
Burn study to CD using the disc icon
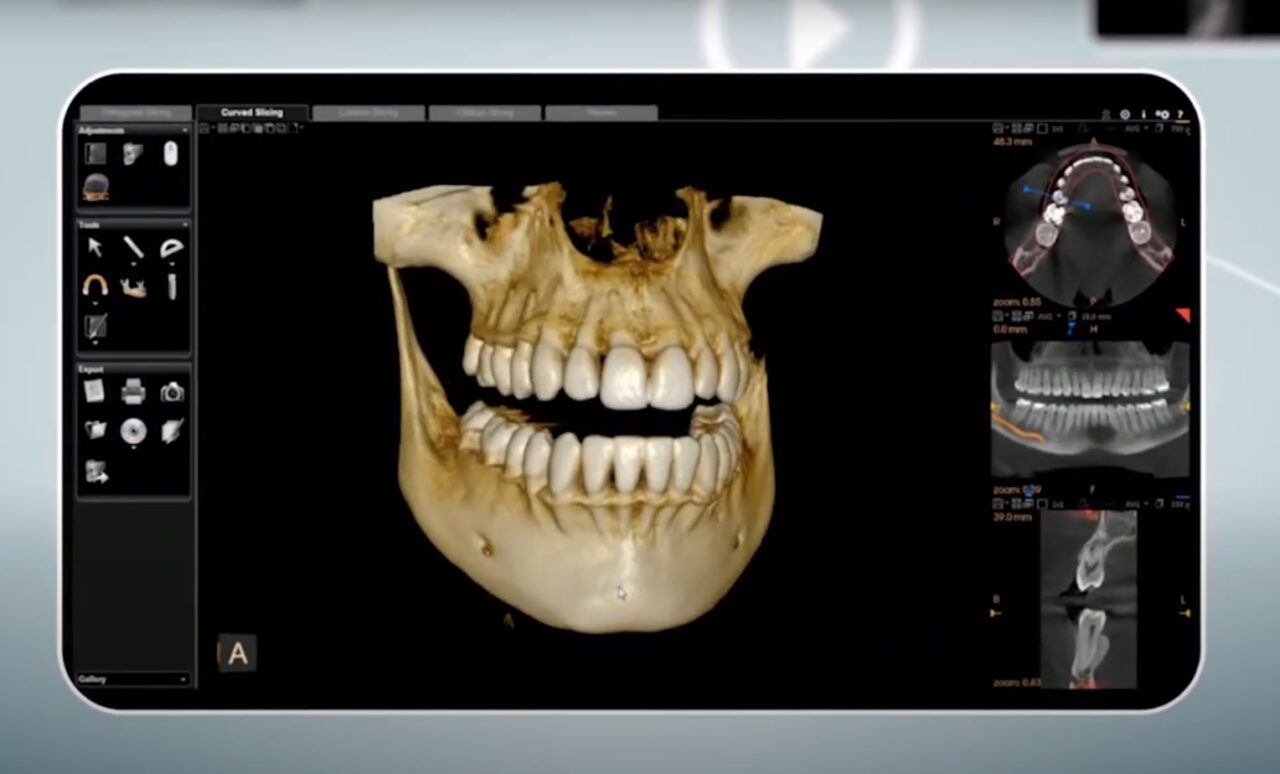click(x=134, y=429)
